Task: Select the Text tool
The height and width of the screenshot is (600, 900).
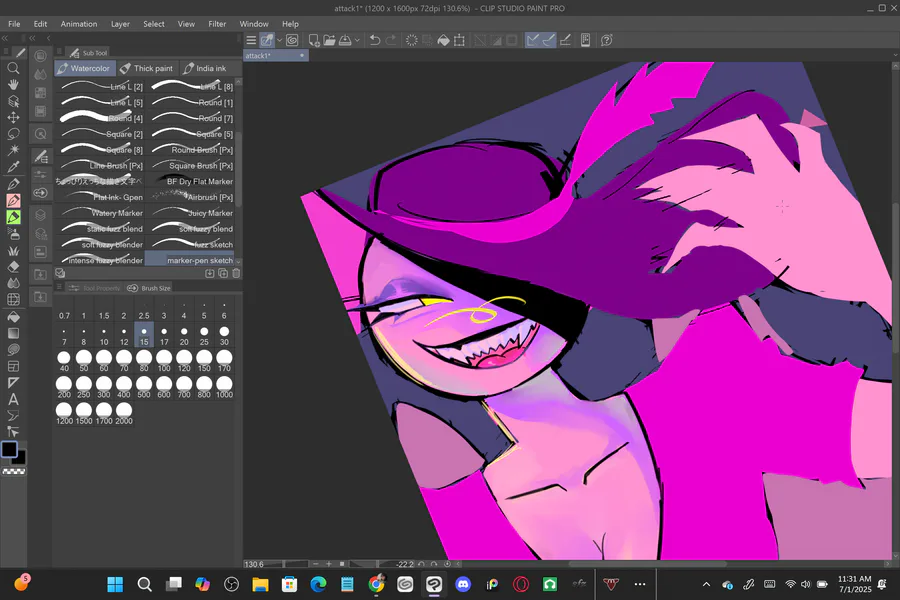Action: point(13,399)
